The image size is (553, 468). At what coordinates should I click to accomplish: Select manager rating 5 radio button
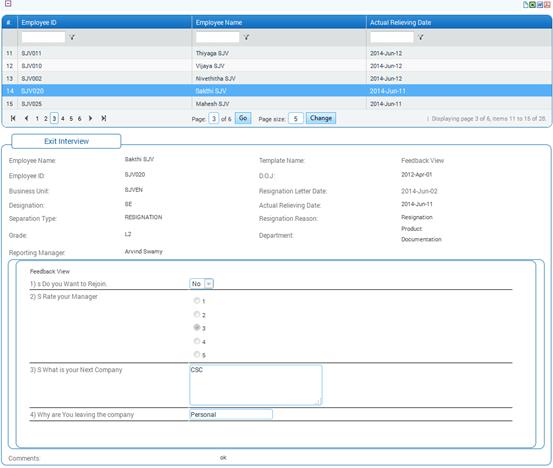point(197,354)
